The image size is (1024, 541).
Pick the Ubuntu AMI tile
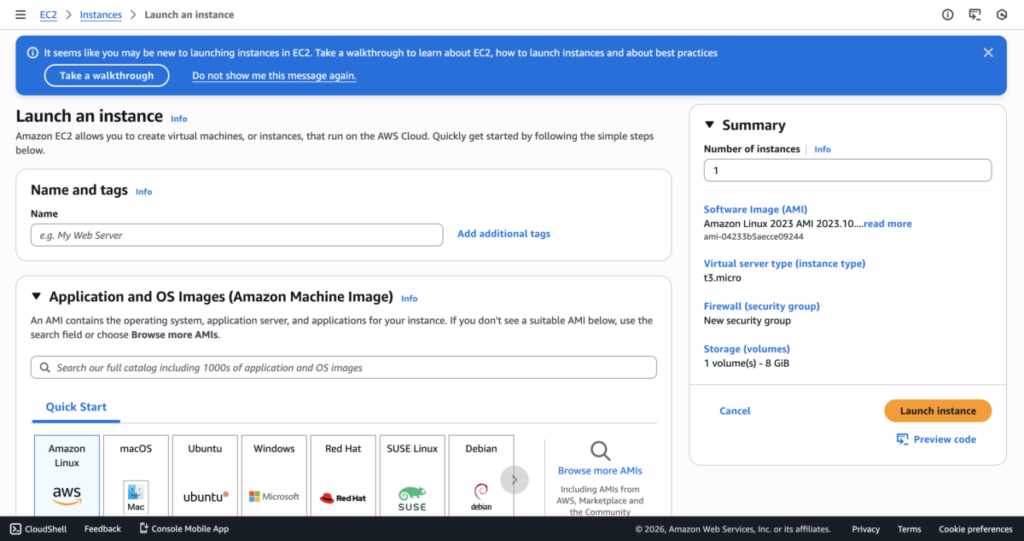[x=205, y=474]
